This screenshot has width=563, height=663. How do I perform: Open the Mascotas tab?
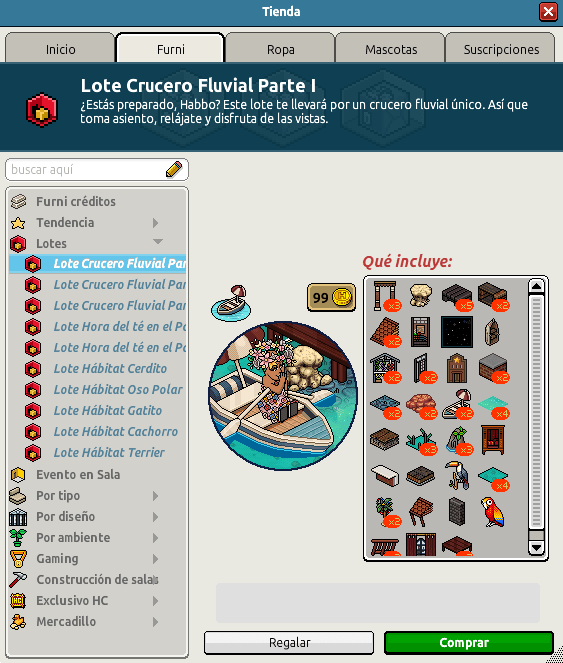391,49
